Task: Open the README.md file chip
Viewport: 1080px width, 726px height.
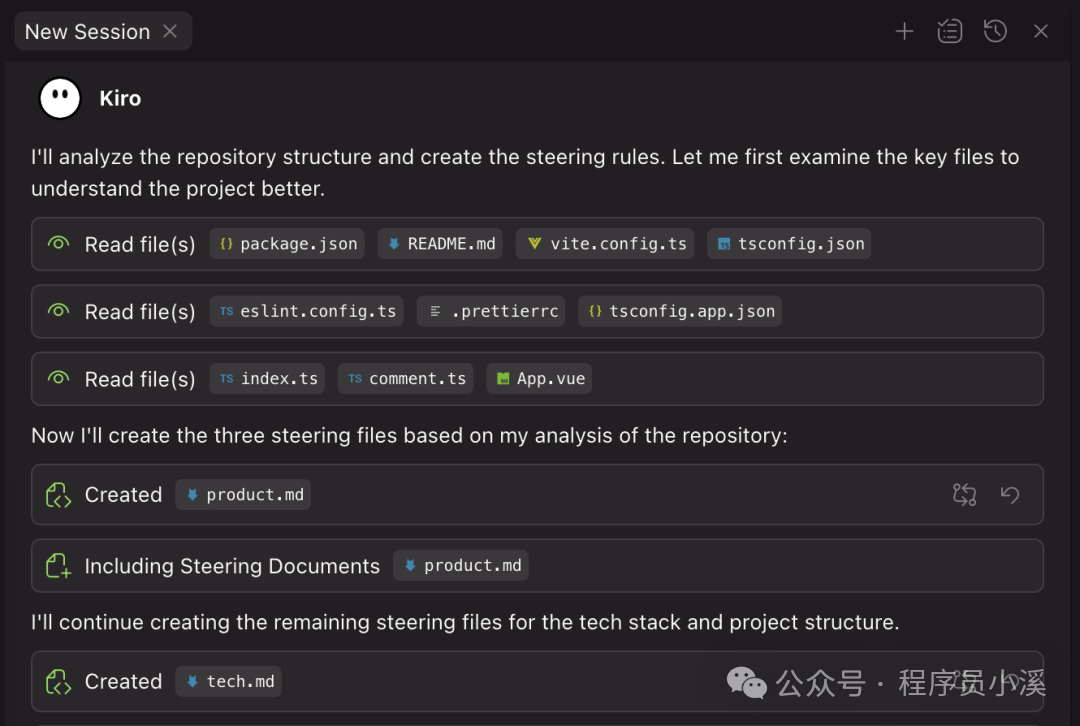Action: pyautogui.click(x=441, y=244)
